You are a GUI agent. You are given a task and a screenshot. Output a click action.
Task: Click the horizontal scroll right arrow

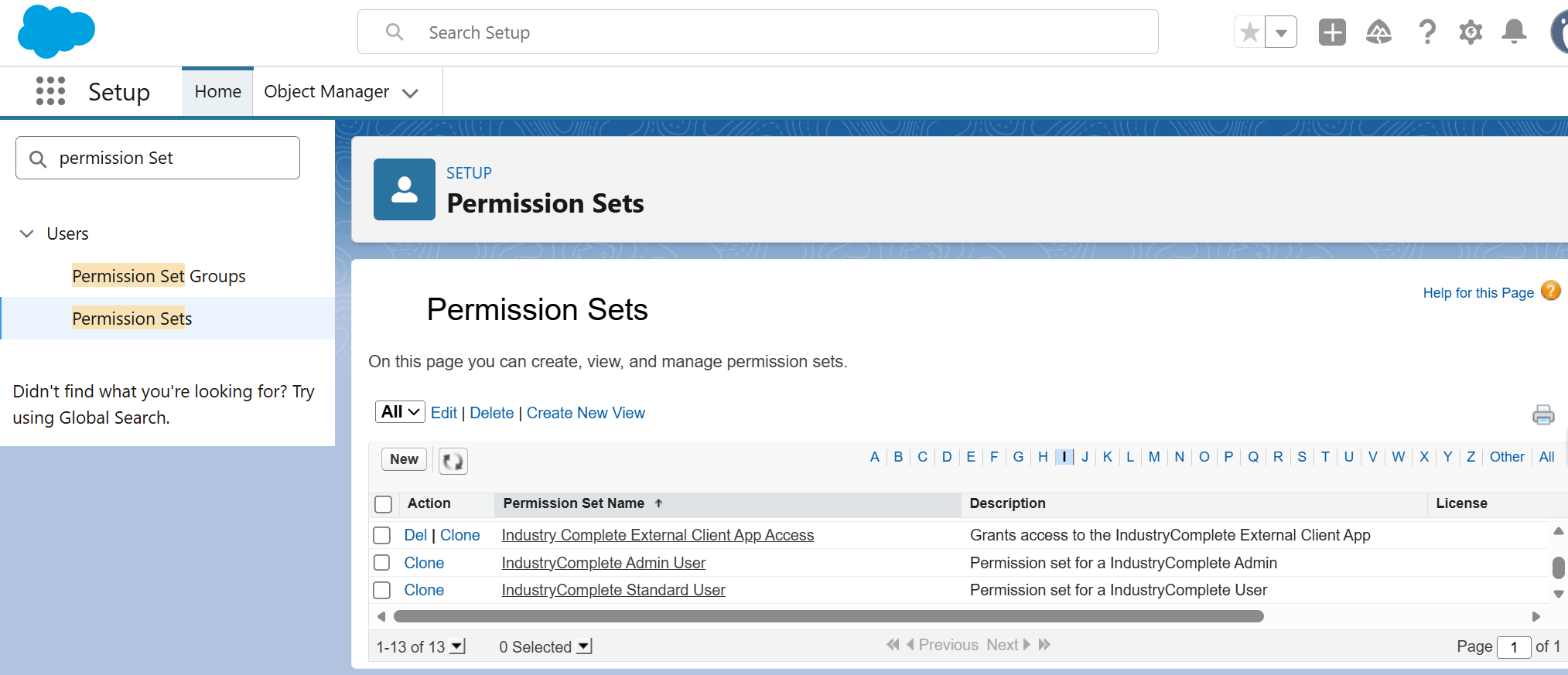1536,616
